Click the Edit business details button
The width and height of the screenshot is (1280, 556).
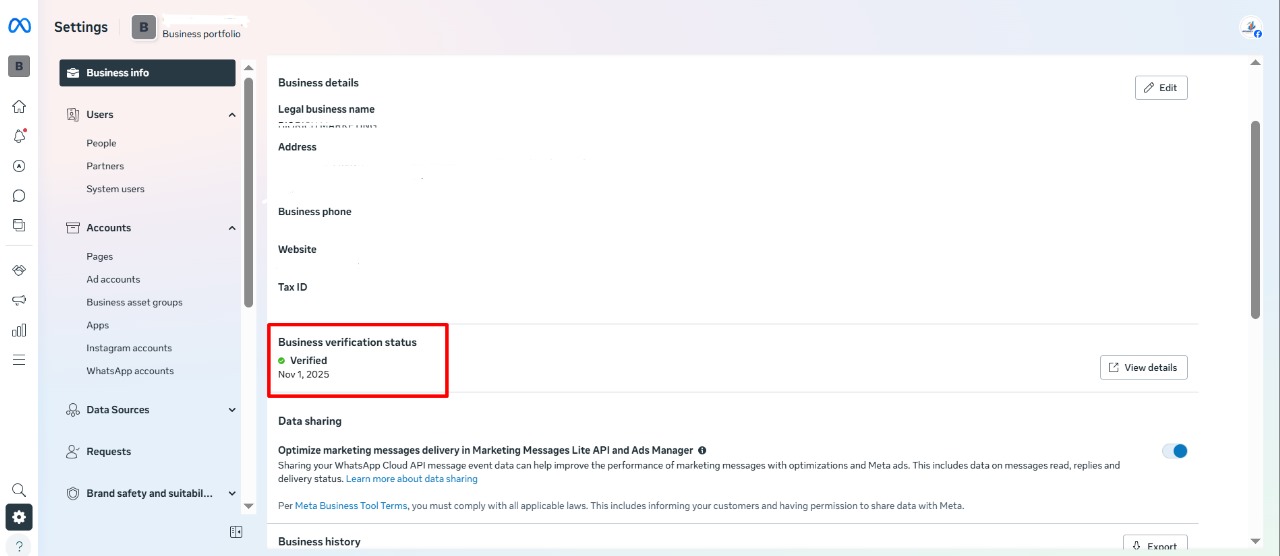(1160, 88)
